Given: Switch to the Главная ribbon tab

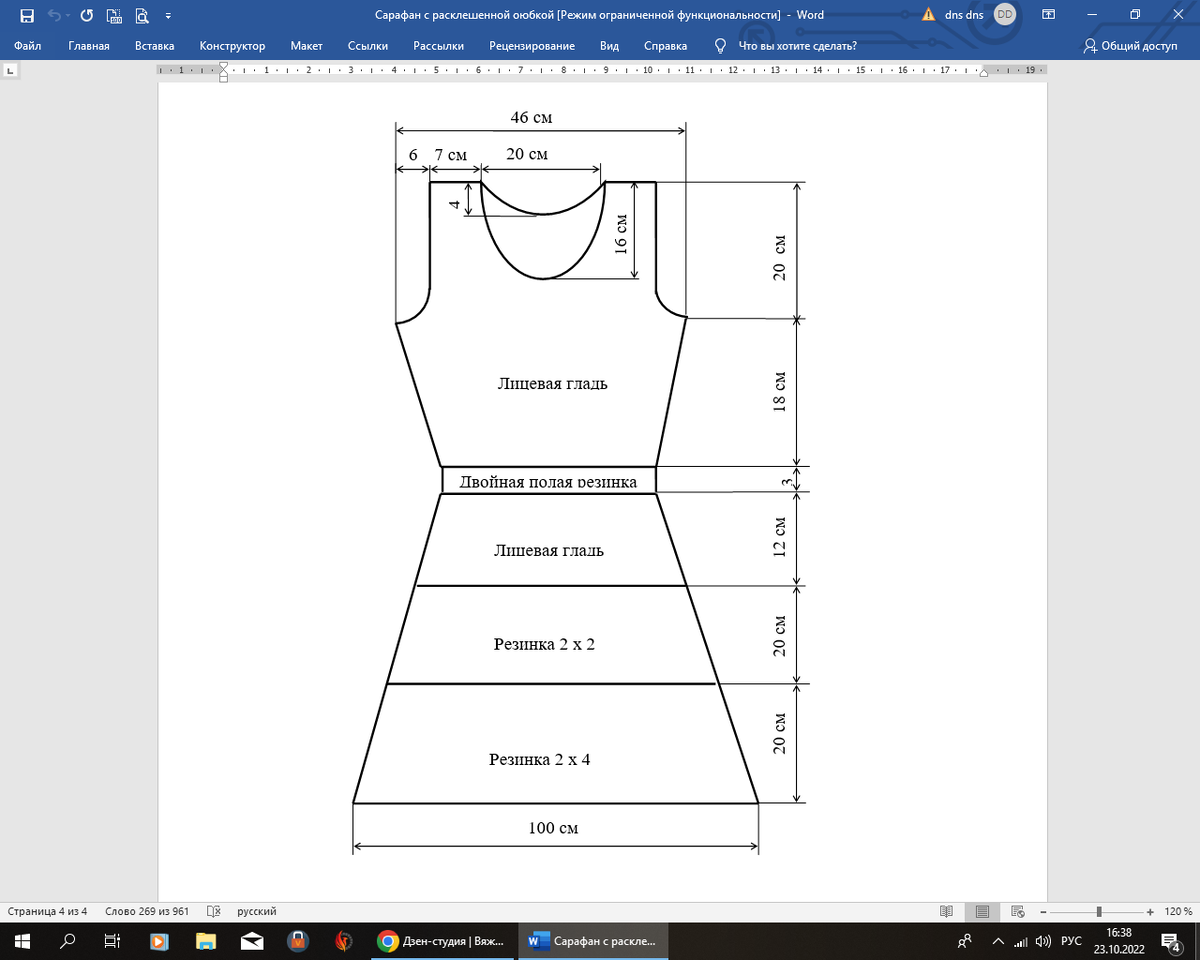Looking at the screenshot, I should point(89,46).
